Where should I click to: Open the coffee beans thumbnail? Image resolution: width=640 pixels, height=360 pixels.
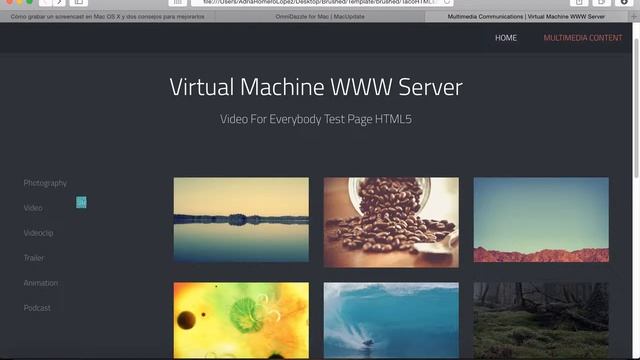pos(391,222)
